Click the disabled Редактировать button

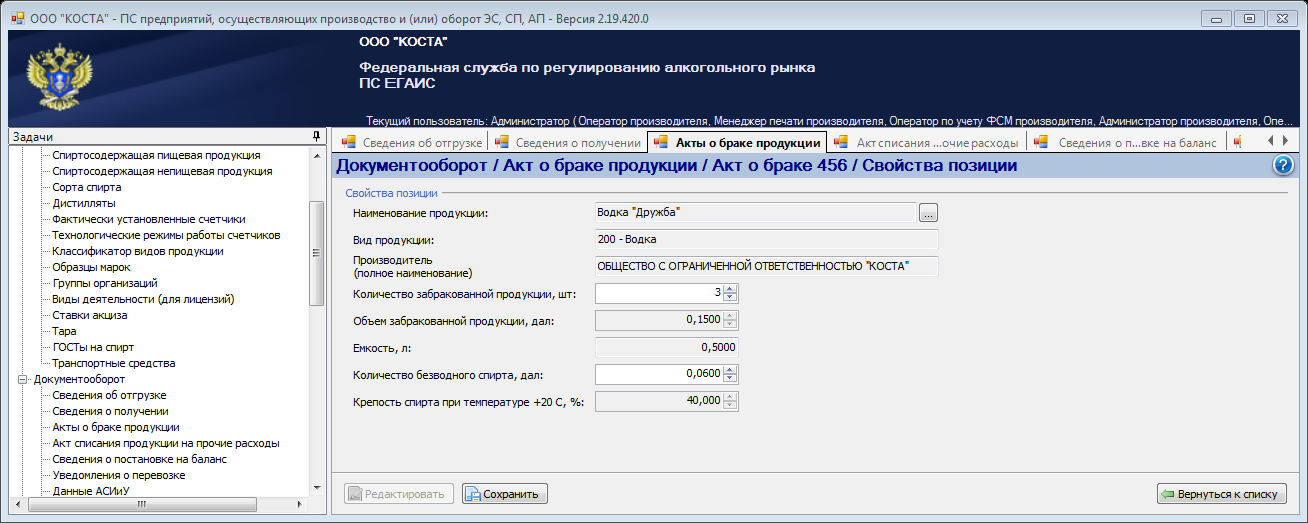(399, 494)
